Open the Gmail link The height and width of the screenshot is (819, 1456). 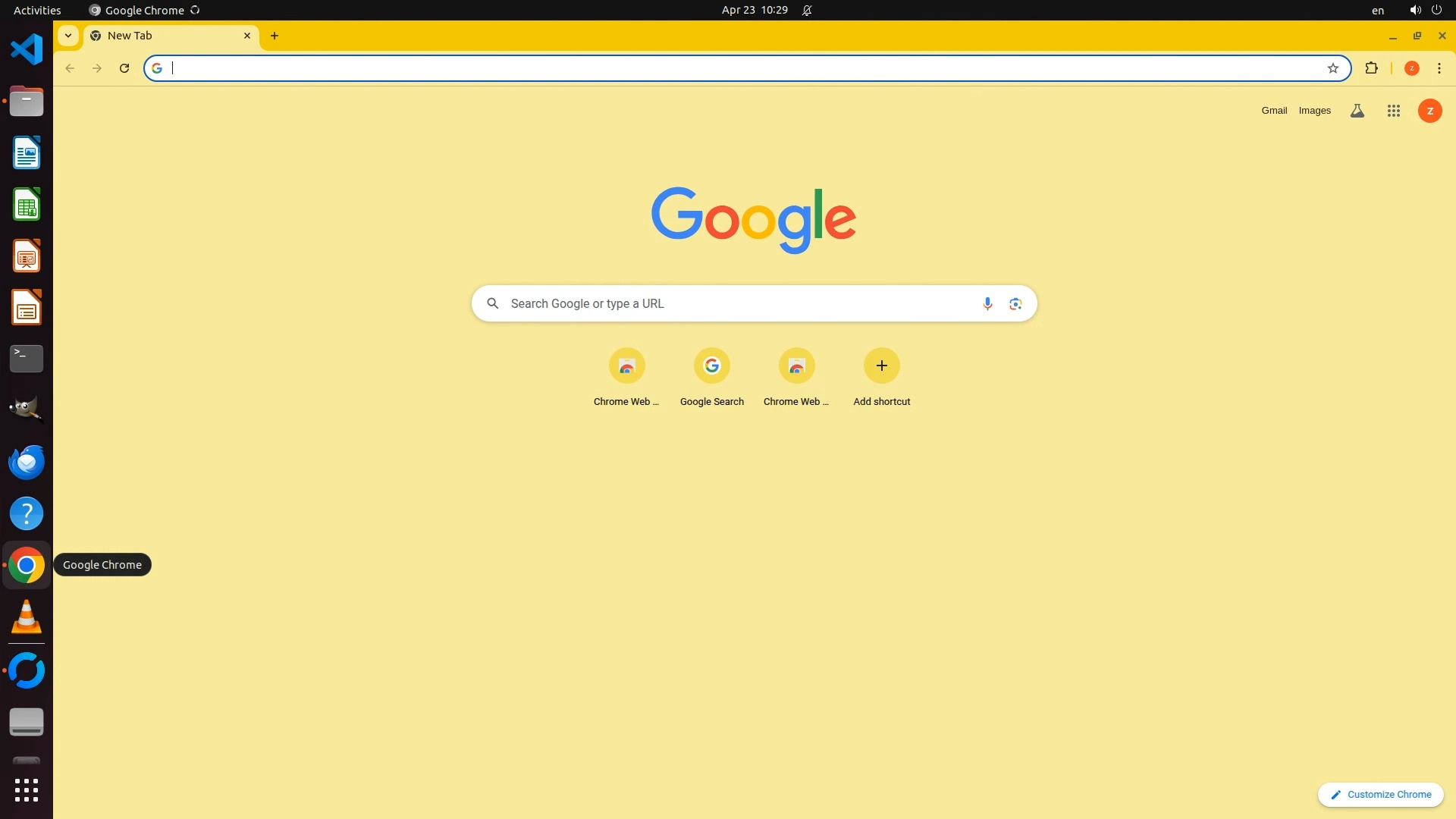tap(1274, 111)
